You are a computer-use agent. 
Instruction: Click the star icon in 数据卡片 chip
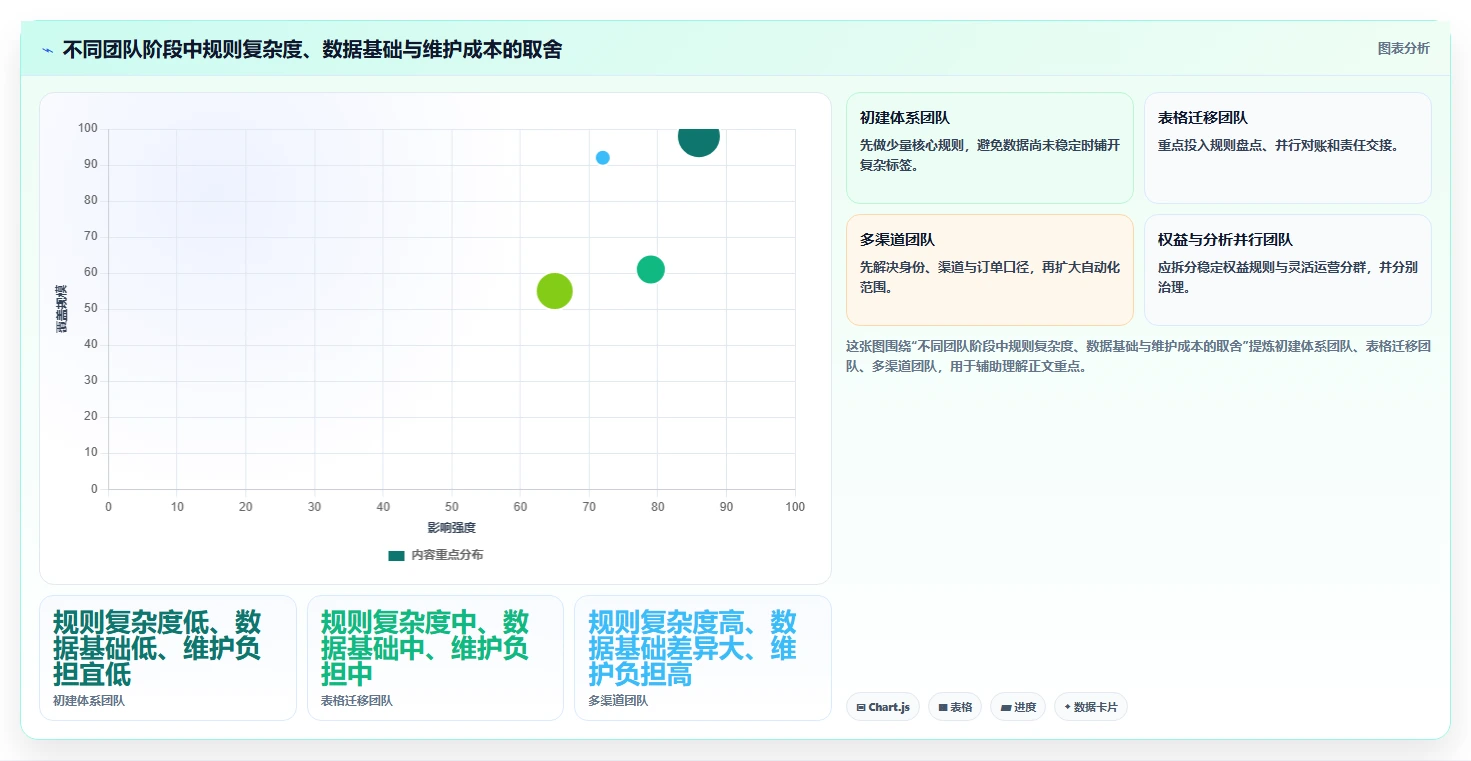[1068, 707]
